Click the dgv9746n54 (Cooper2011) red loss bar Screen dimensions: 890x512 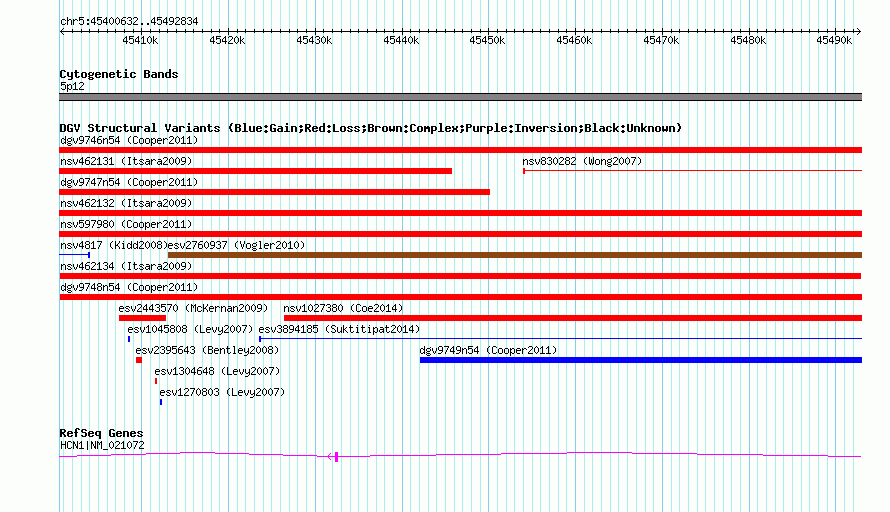coord(460,150)
